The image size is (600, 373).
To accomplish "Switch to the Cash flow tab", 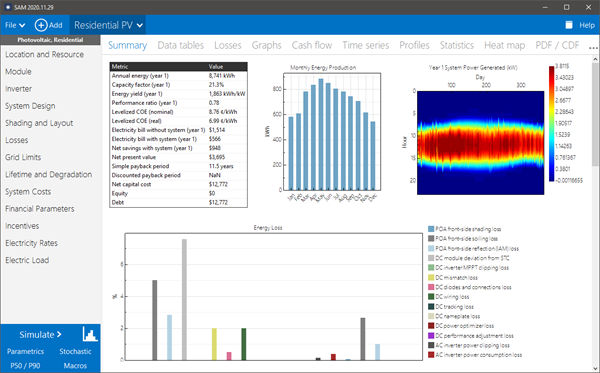I will coord(312,45).
